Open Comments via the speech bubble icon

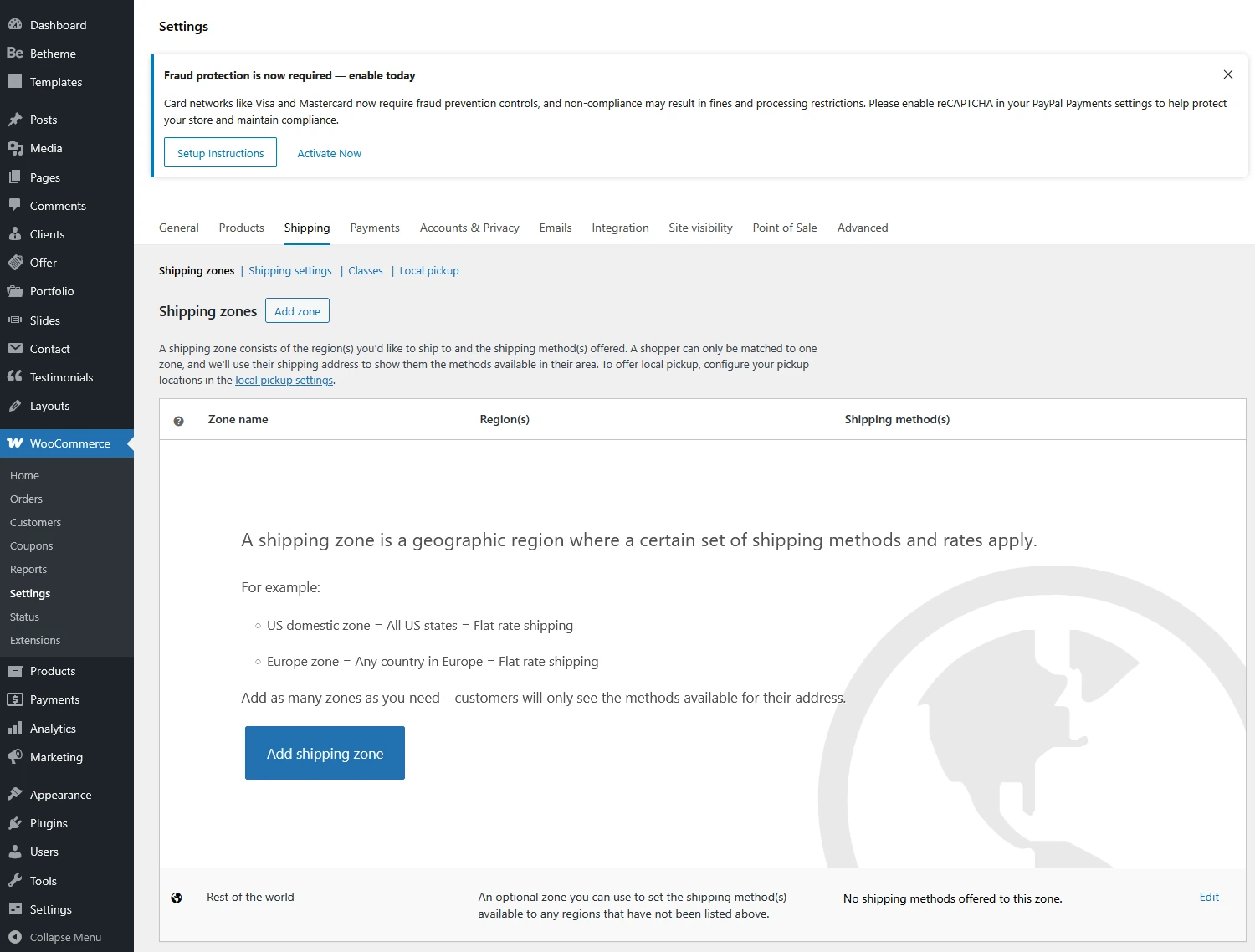tap(16, 206)
